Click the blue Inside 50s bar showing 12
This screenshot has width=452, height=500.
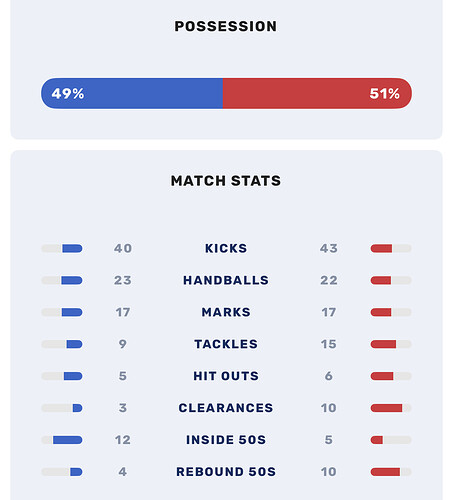click(68, 440)
